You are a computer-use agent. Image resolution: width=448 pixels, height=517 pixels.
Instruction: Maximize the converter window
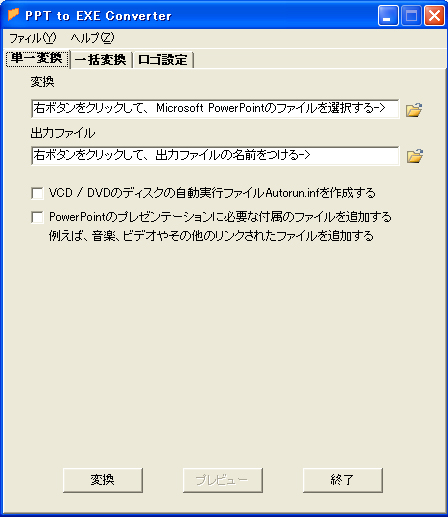click(x=411, y=16)
